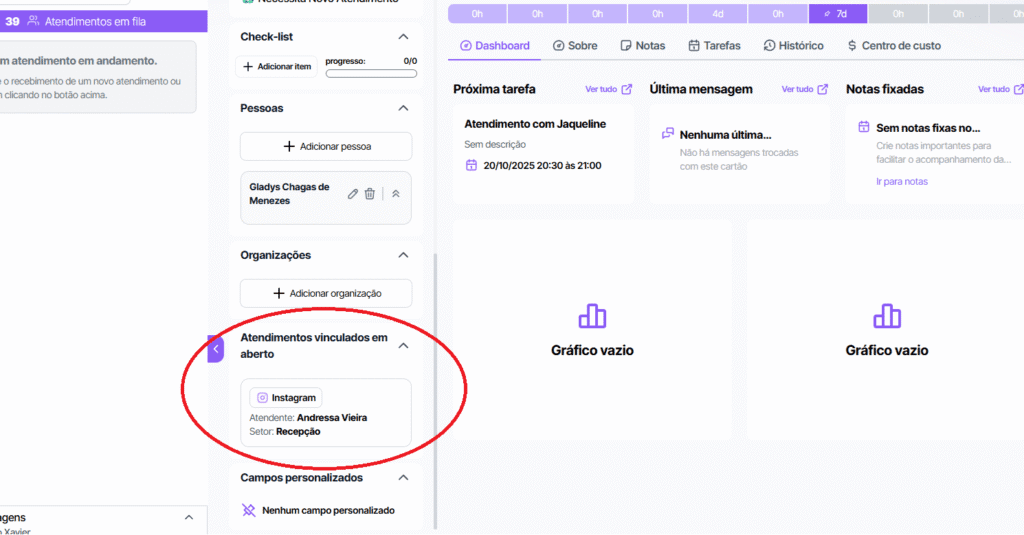Screen dimensions: 1024x535
Task: Edit person Gladys Chagas de Menezes
Action: point(353,194)
